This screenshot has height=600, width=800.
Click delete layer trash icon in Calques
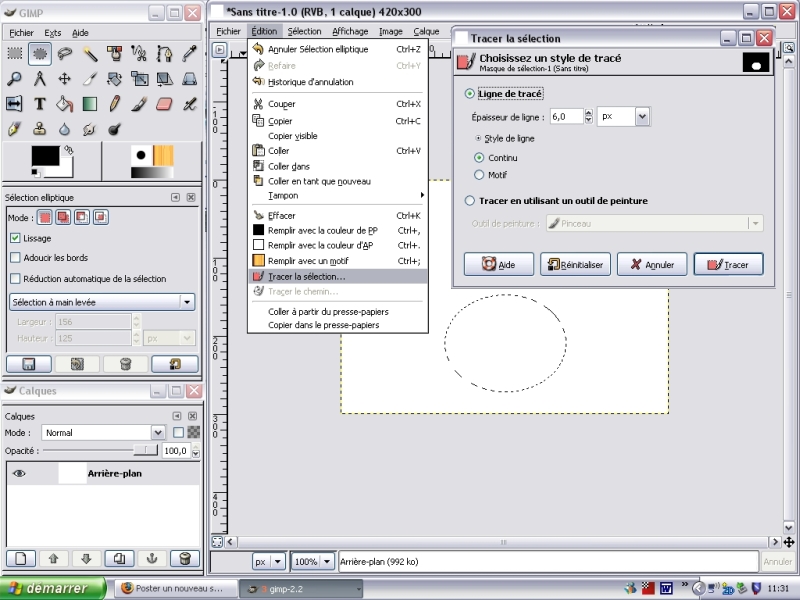(x=185, y=558)
